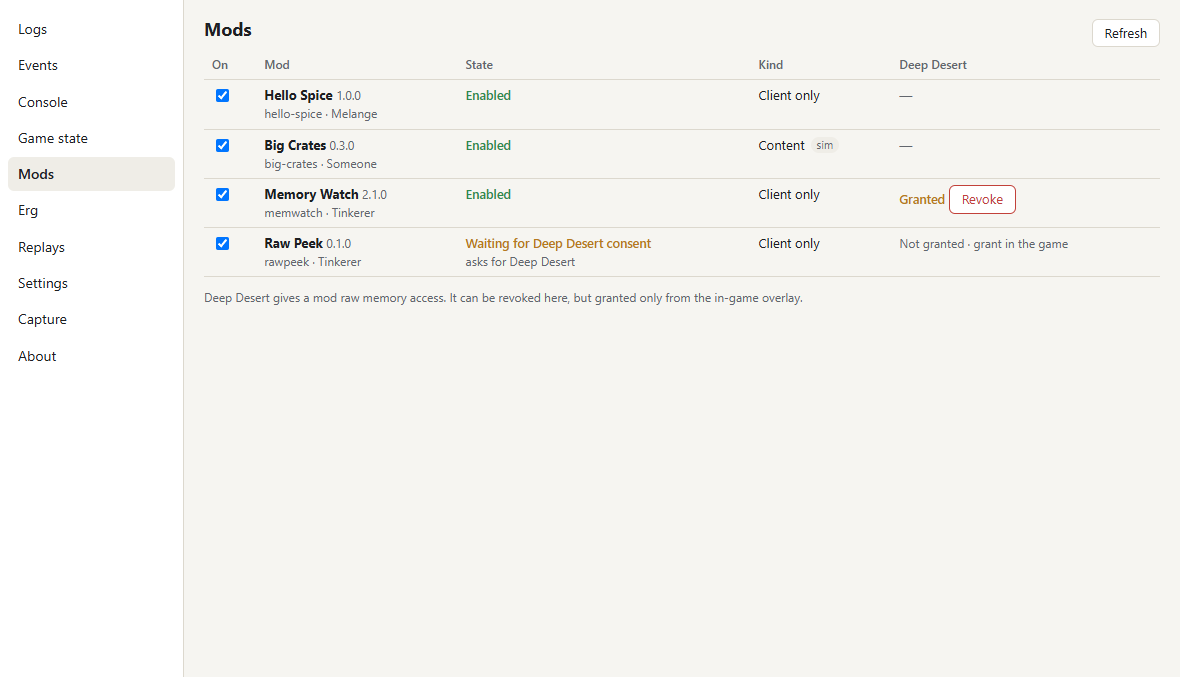The width and height of the screenshot is (1180, 677).
Task: Click the Deep Desert explanation footnote
Action: click(x=503, y=298)
